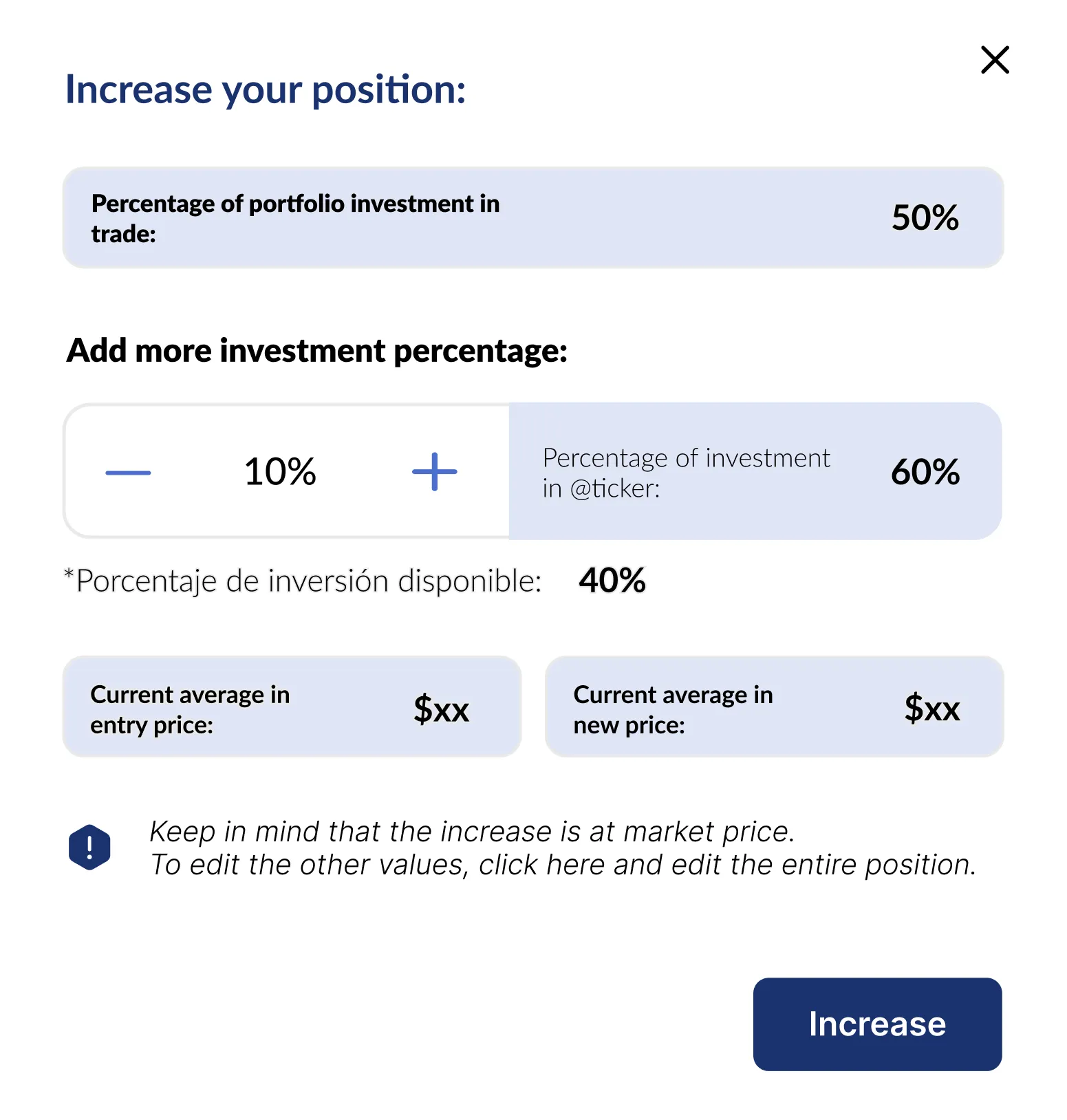Select the 10% percentage value display
The width and height of the screenshot is (1067, 1120).
click(279, 471)
